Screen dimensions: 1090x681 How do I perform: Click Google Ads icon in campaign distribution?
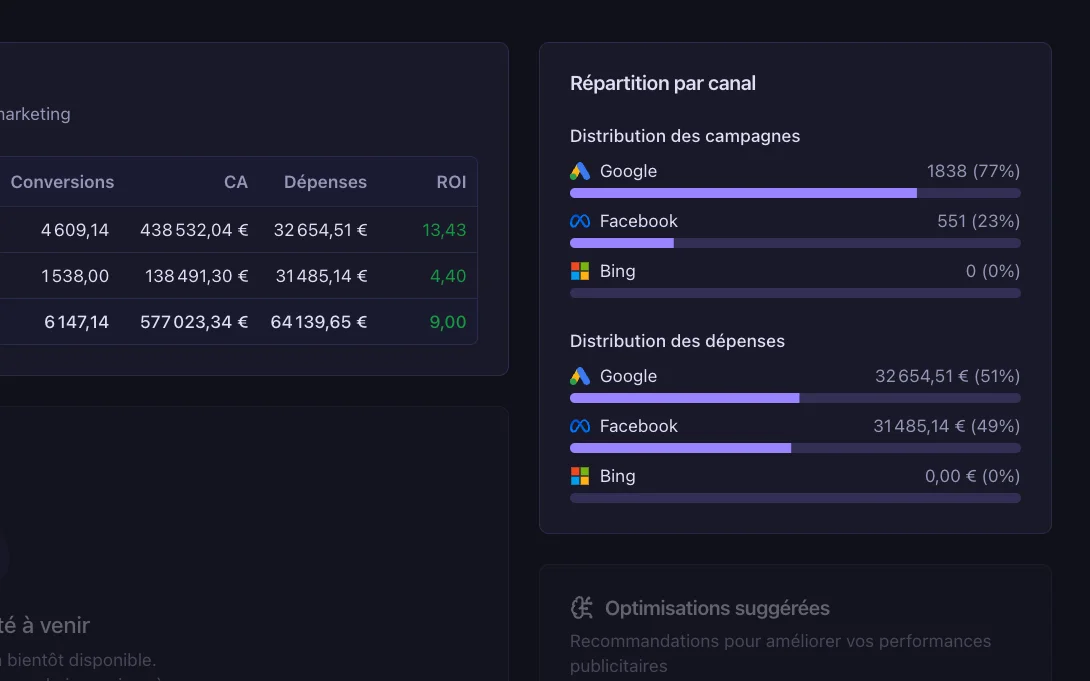click(580, 171)
